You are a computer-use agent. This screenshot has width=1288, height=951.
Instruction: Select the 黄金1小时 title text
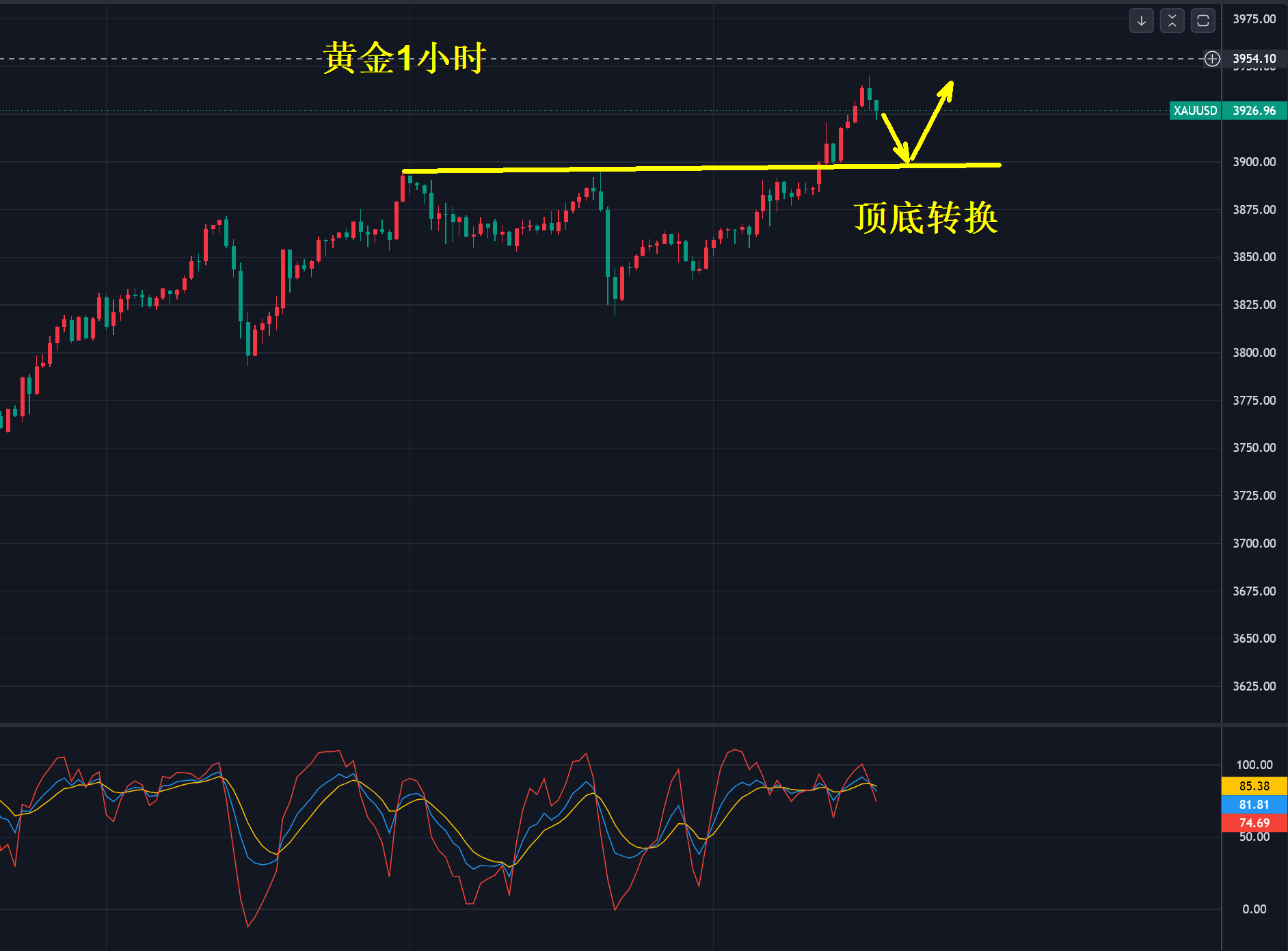tap(404, 58)
